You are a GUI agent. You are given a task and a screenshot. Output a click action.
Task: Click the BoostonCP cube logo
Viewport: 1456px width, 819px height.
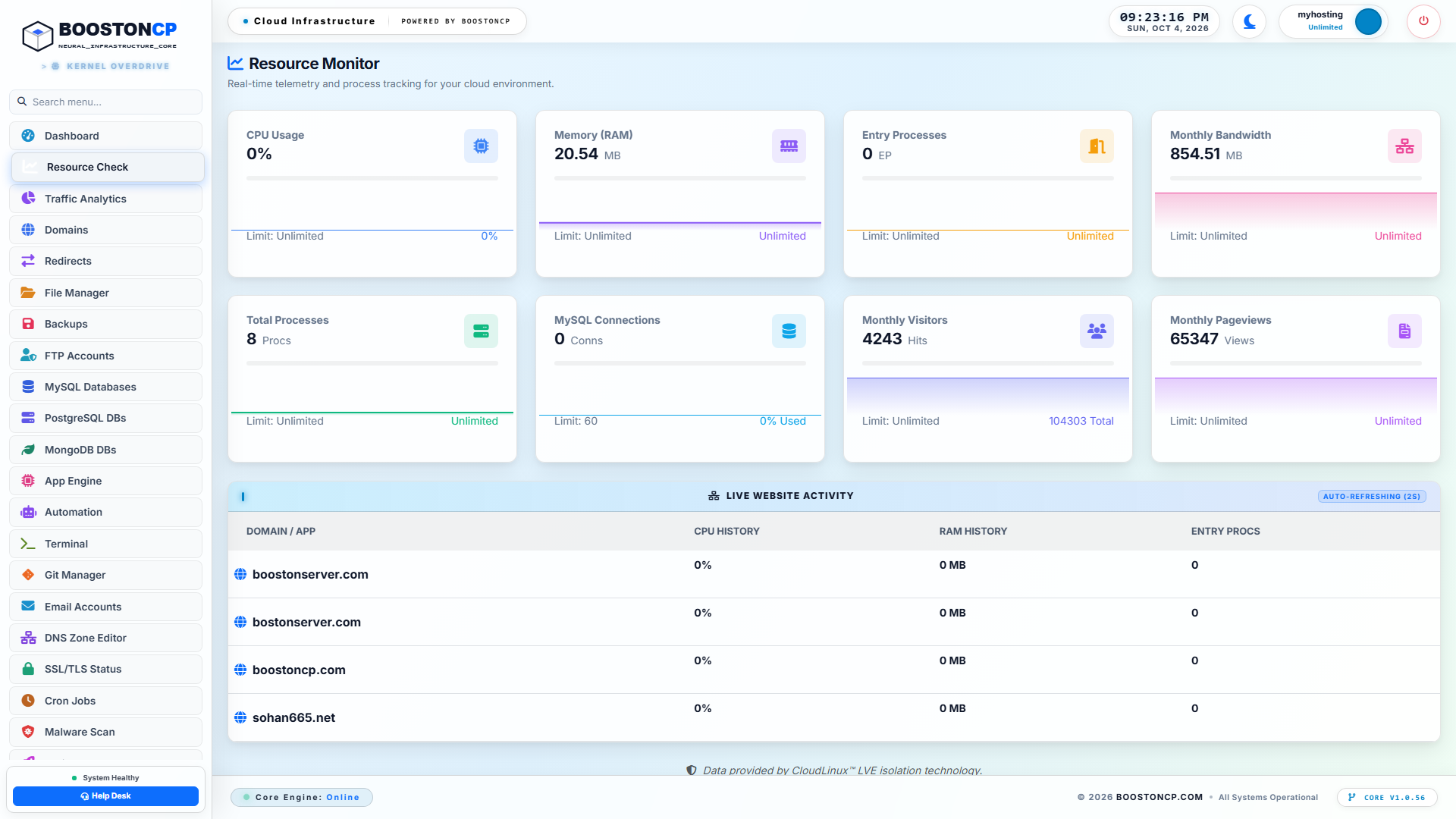tap(37, 36)
